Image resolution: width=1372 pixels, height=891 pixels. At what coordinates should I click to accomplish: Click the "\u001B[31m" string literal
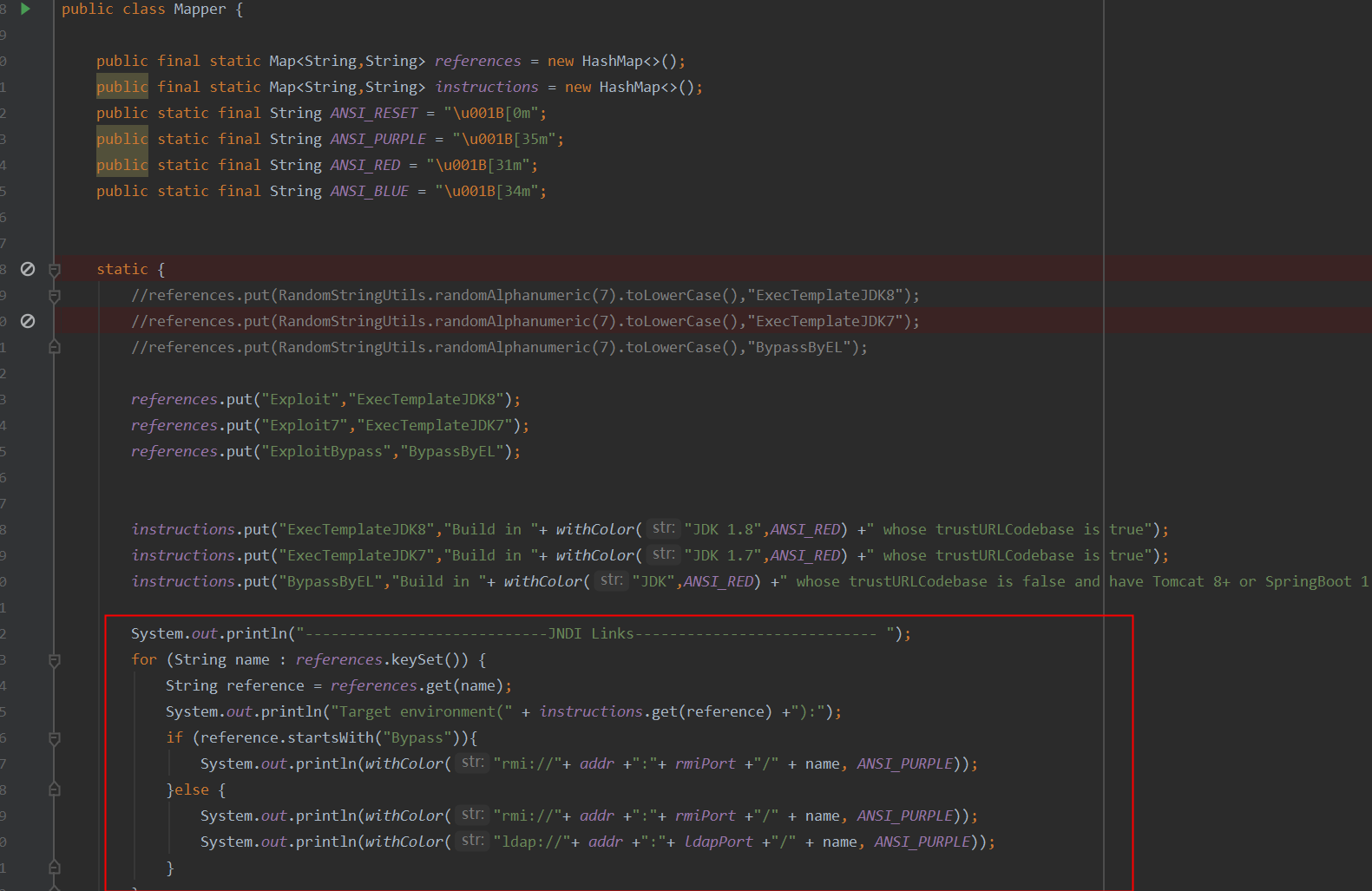point(478,166)
